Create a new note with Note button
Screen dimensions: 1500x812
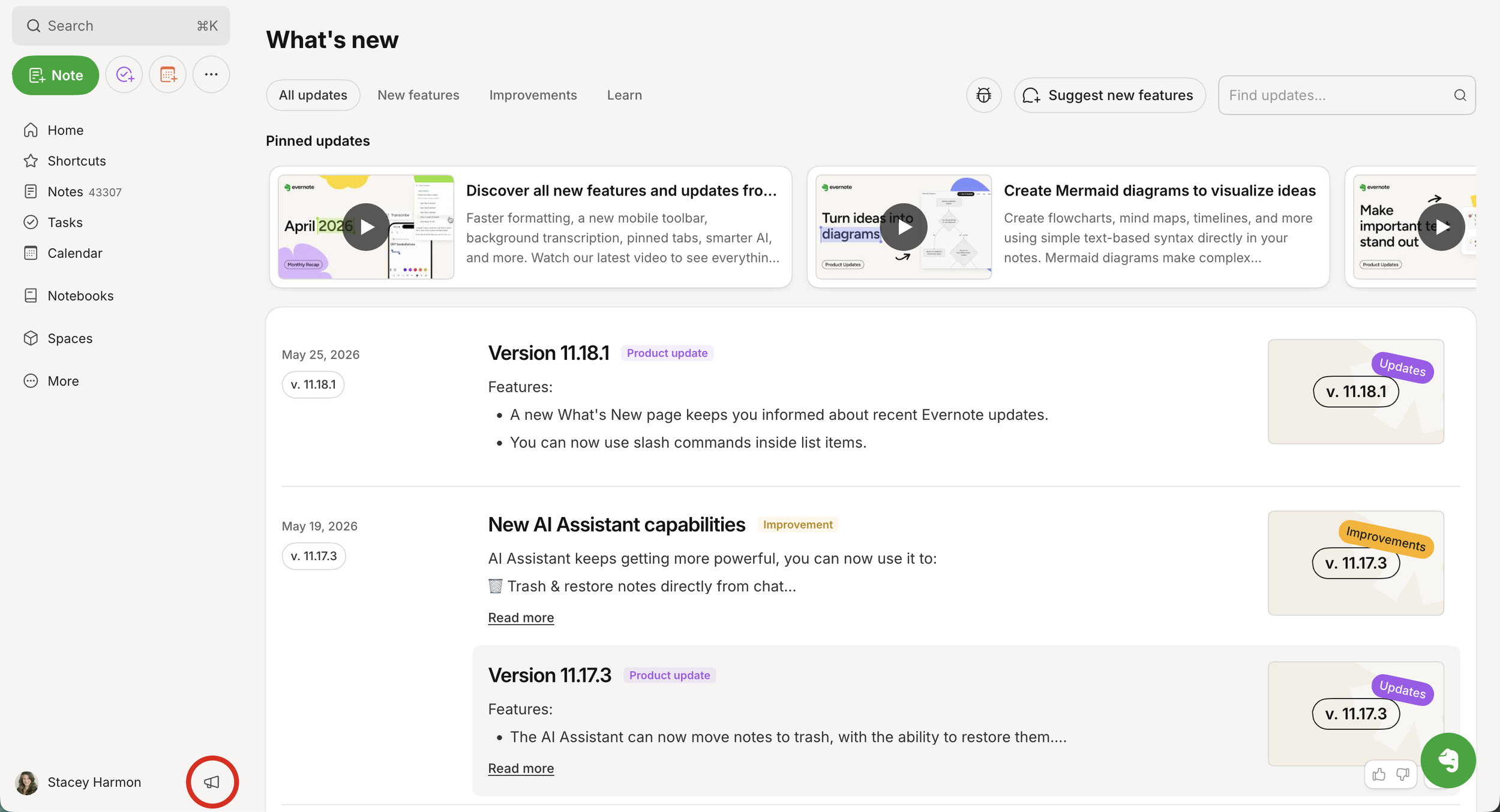[55, 75]
